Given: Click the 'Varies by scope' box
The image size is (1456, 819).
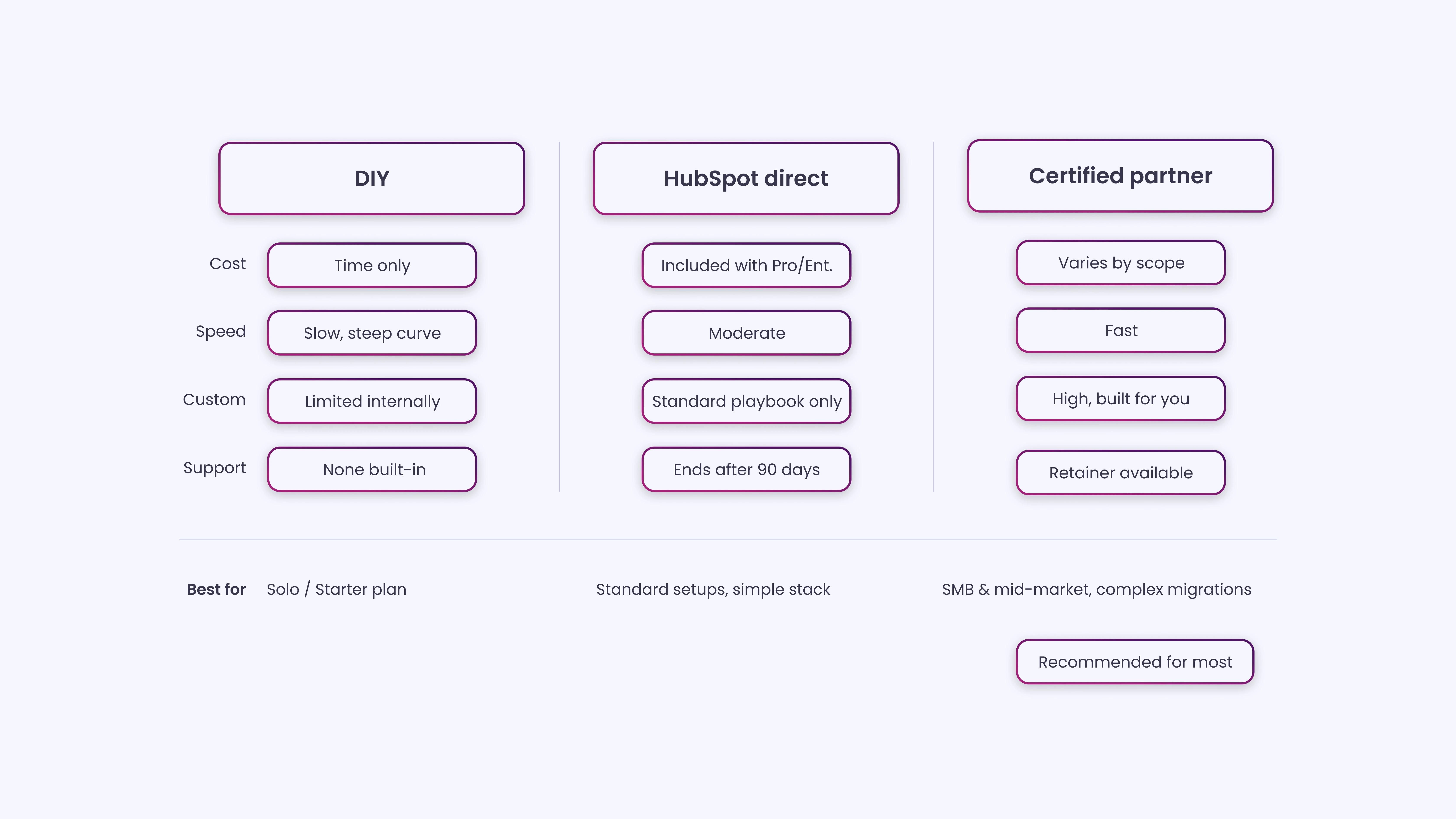Looking at the screenshot, I should coord(1121,263).
